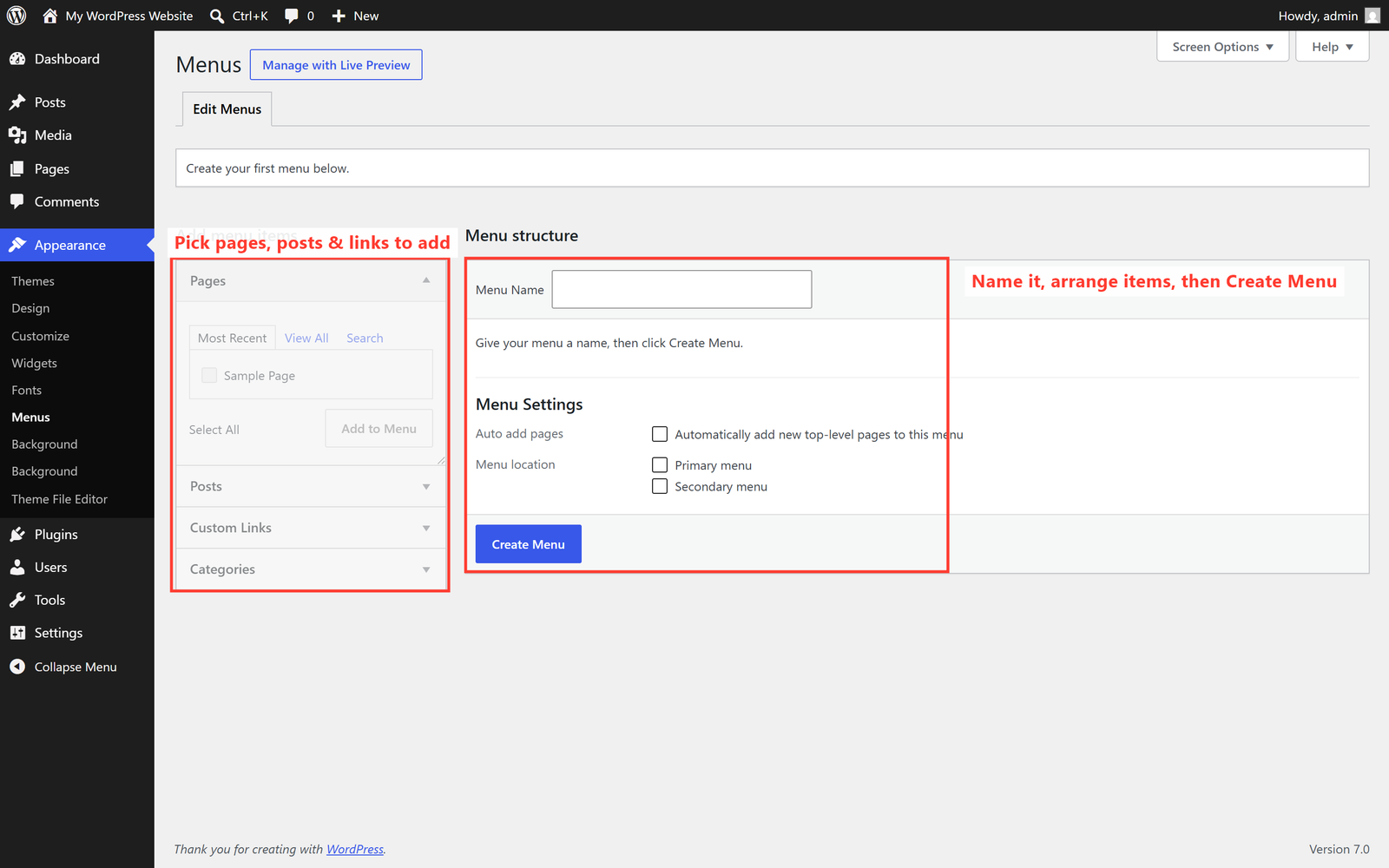Screen dimensions: 1389x868
Task: Click the home icon beside site name
Action: [x=50, y=16]
